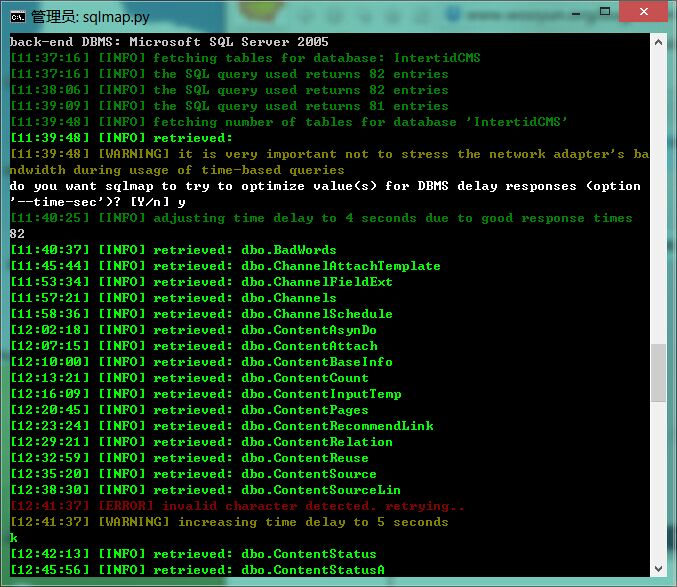Minimize the sqlmap.py console window
This screenshot has width=677, height=587.
[x=576, y=14]
